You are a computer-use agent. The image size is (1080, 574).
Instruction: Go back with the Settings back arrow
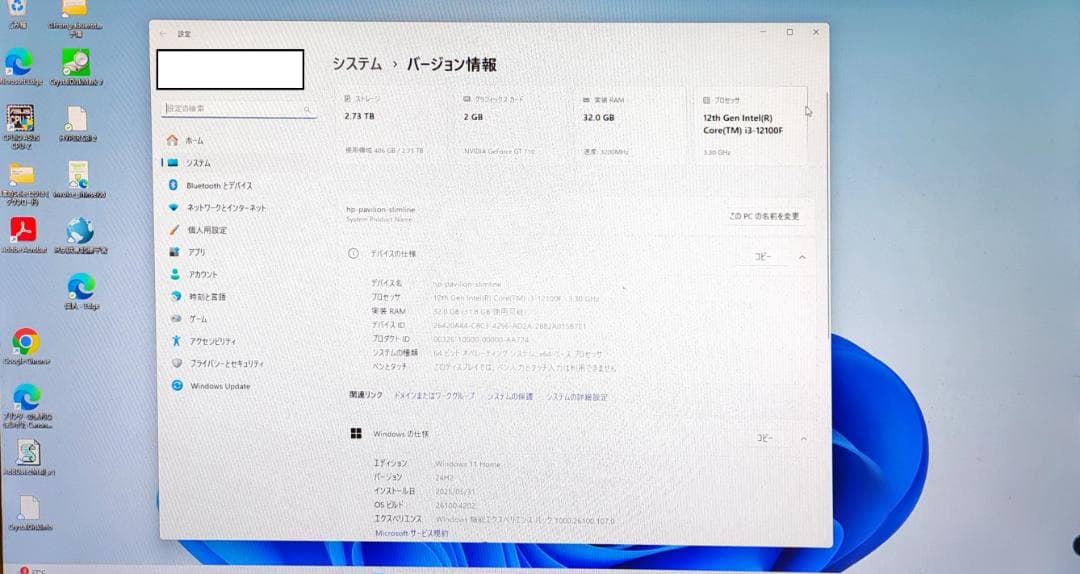pyautogui.click(x=163, y=33)
